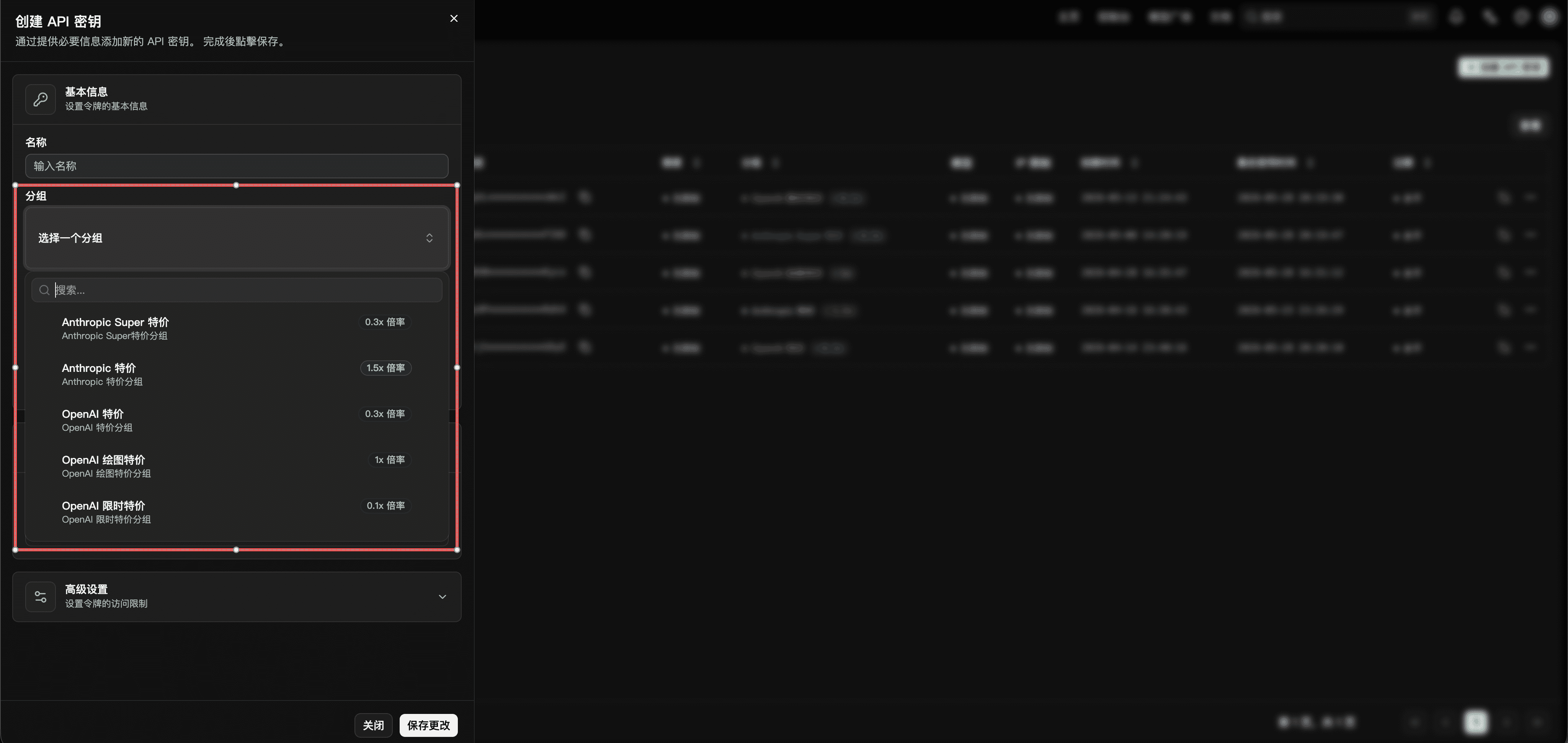Expand the 高级设置 section chevron
The image size is (1568, 743).
point(443,596)
